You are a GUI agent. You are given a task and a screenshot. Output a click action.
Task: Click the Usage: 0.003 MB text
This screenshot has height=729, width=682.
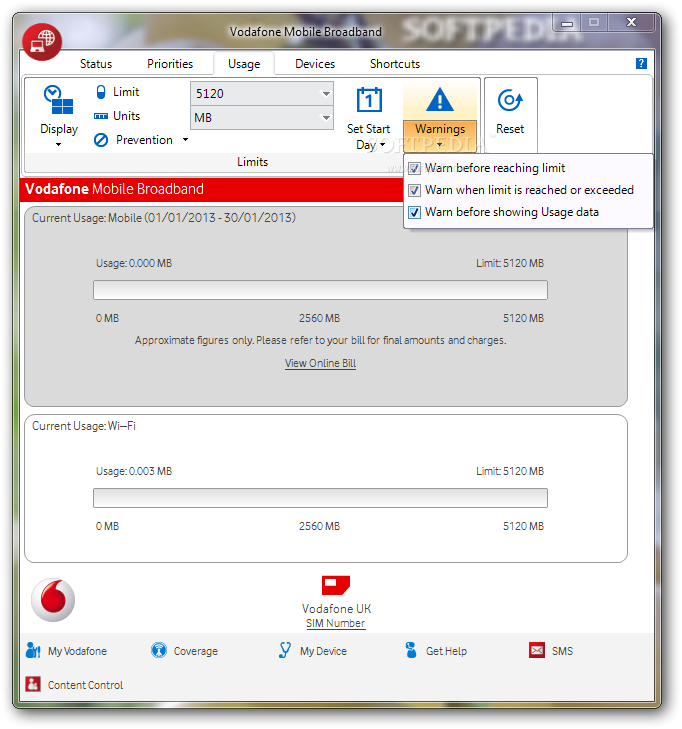(x=134, y=471)
